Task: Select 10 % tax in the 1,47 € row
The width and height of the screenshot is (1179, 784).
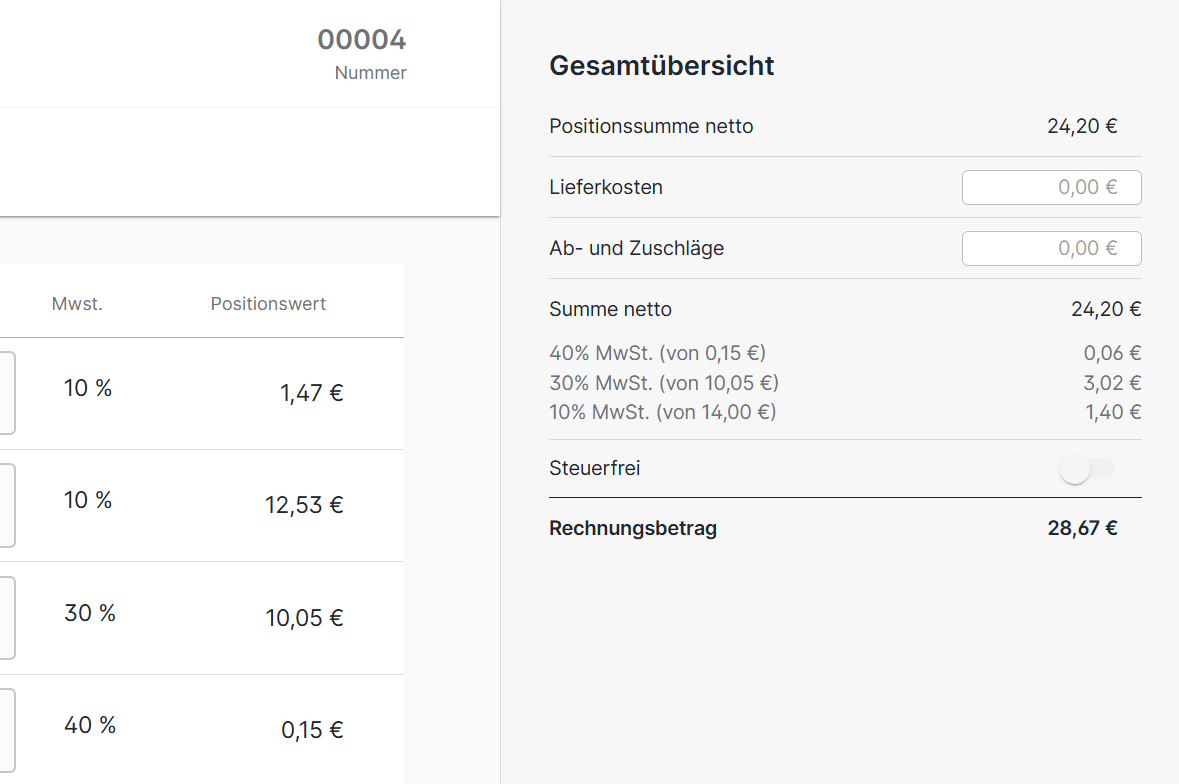Action: (88, 389)
